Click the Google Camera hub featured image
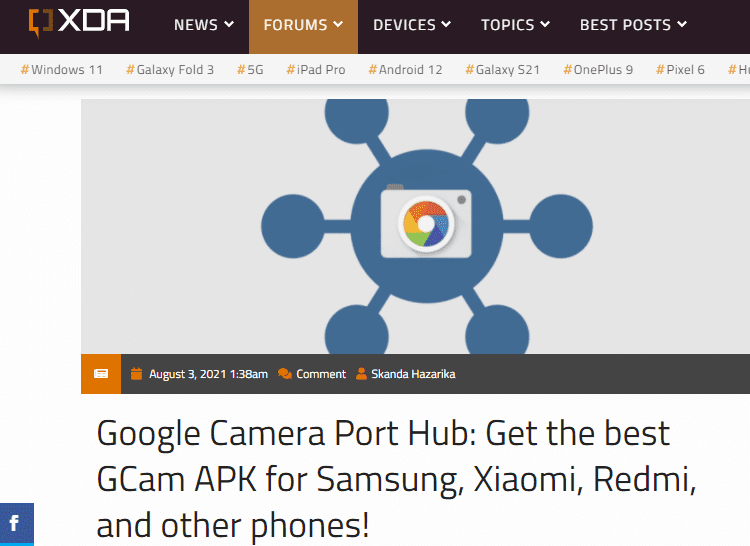Screen dimensions: 750x546 click(x=415, y=226)
